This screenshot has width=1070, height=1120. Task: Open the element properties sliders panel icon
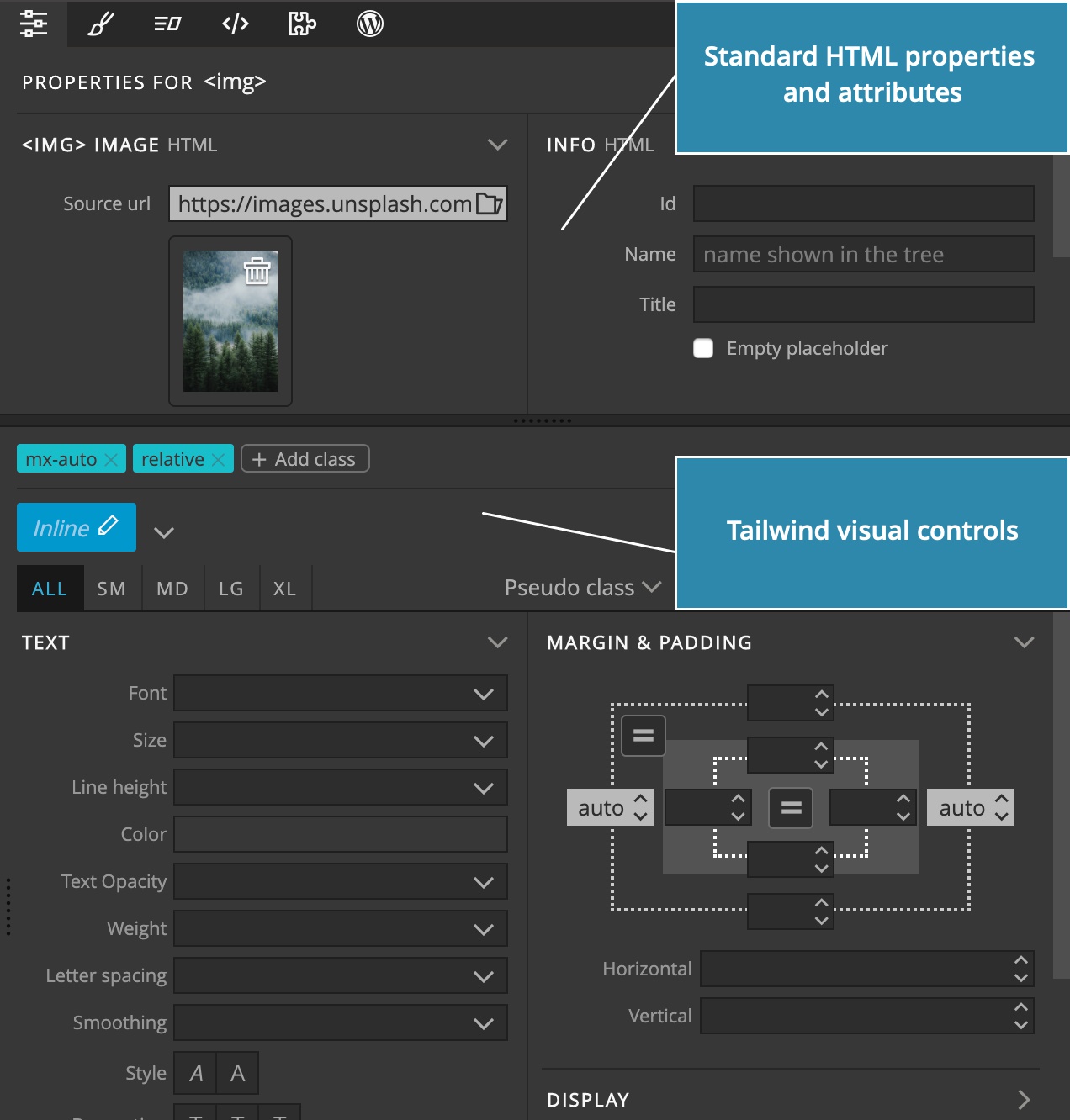pyautogui.click(x=34, y=24)
